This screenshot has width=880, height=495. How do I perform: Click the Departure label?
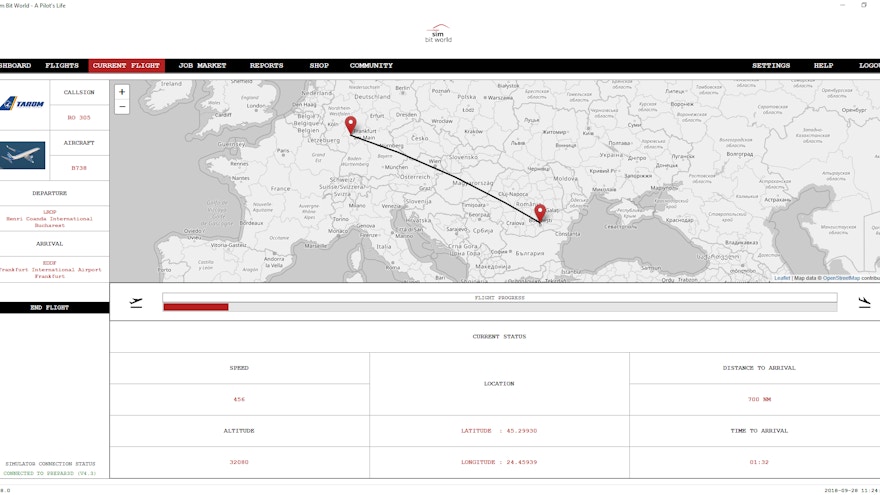pos(49,193)
